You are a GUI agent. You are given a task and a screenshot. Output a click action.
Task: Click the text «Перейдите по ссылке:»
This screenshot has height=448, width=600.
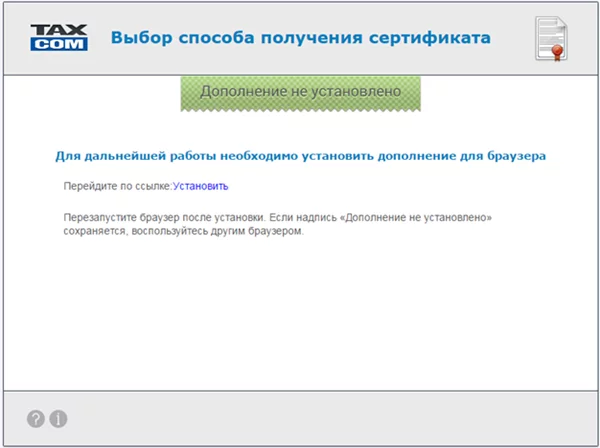(x=118, y=186)
